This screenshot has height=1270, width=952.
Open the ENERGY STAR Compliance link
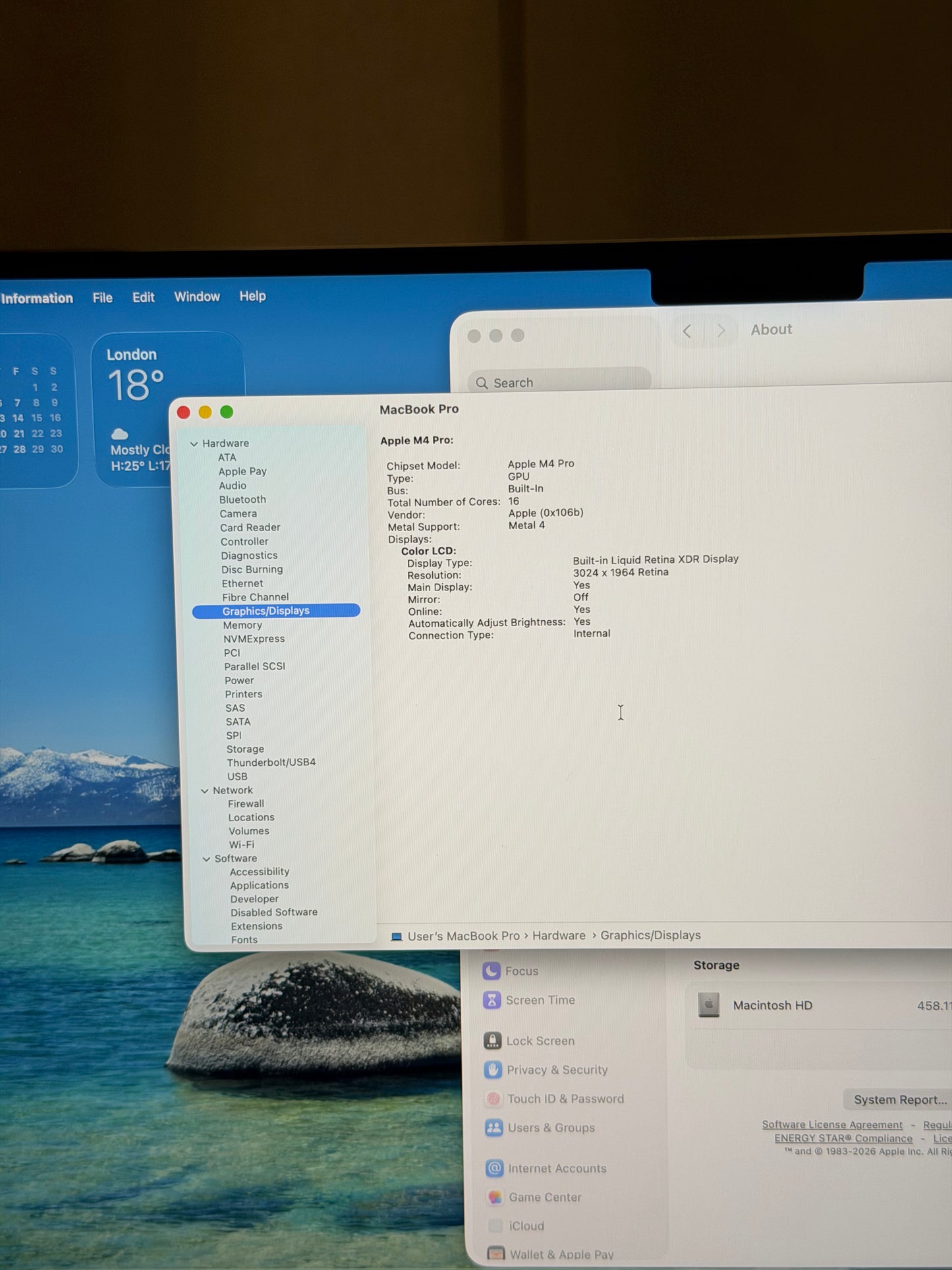[x=843, y=1139]
